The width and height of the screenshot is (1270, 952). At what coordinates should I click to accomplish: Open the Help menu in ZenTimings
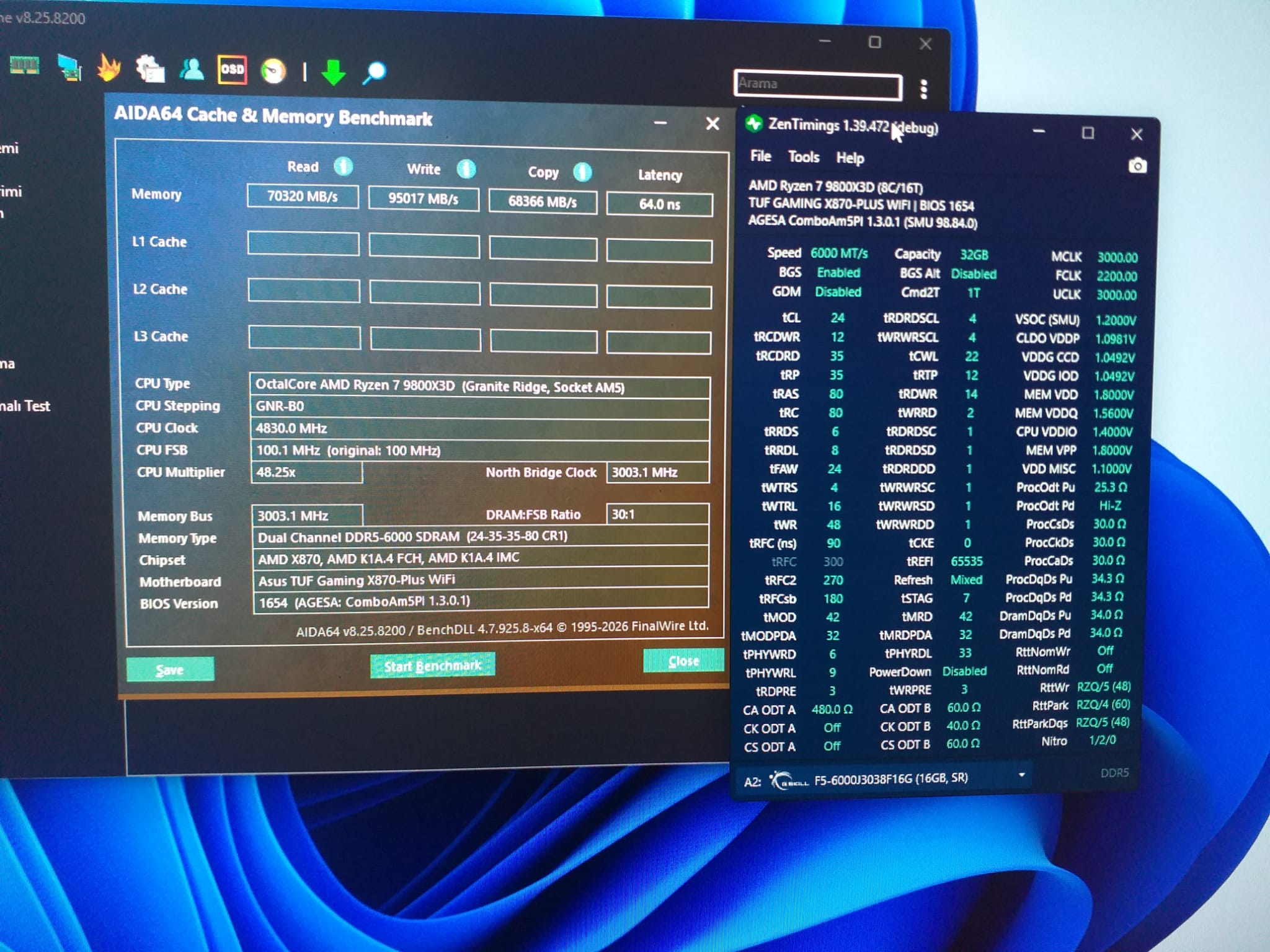click(x=850, y=159)
